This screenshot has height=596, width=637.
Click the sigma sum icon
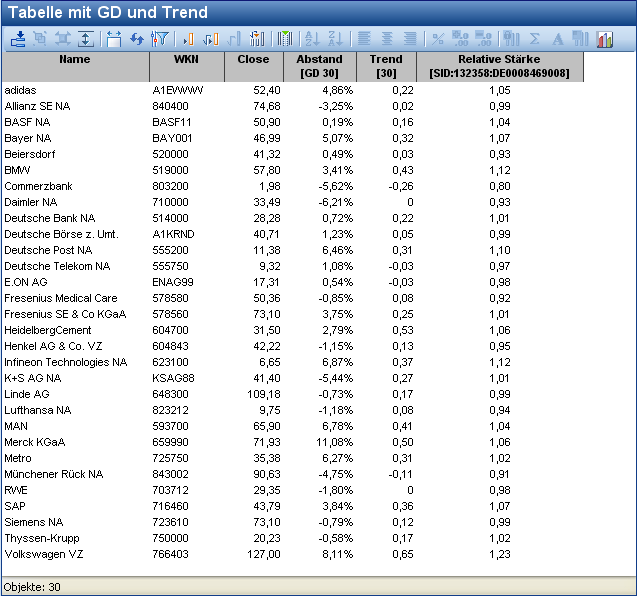point(535,39)
